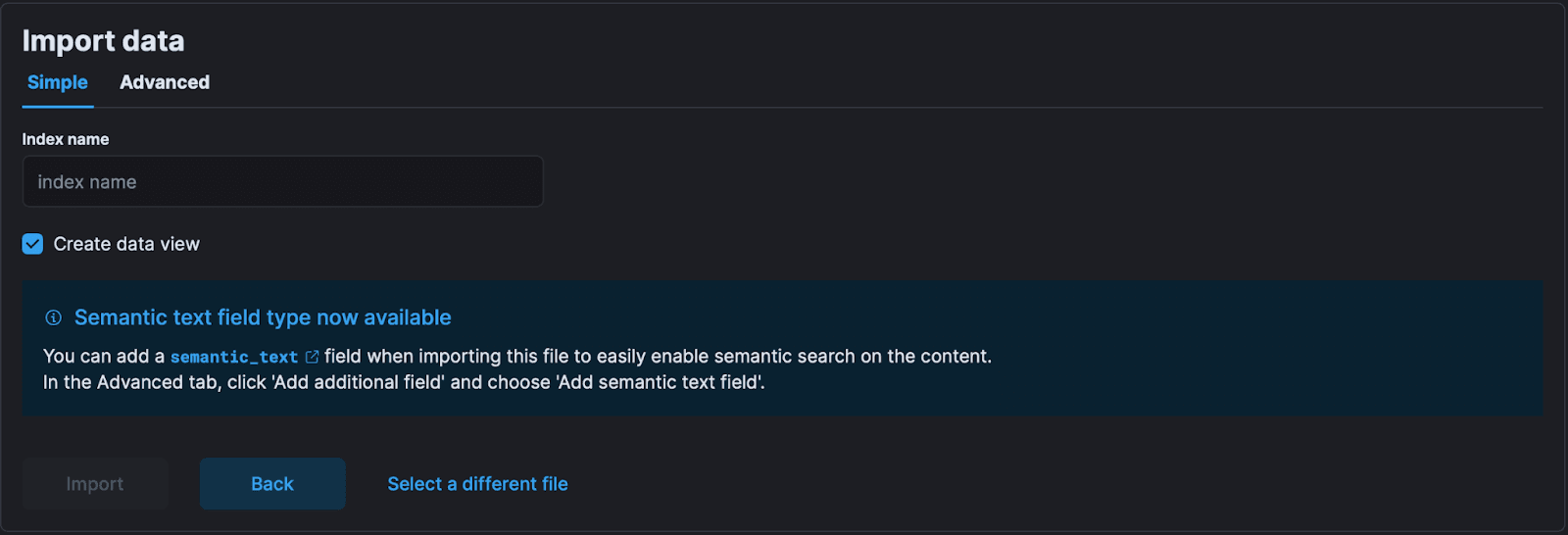Choose 'Select a different file' link
Screen dimensions: 1568x535
(x=477, y=484)
